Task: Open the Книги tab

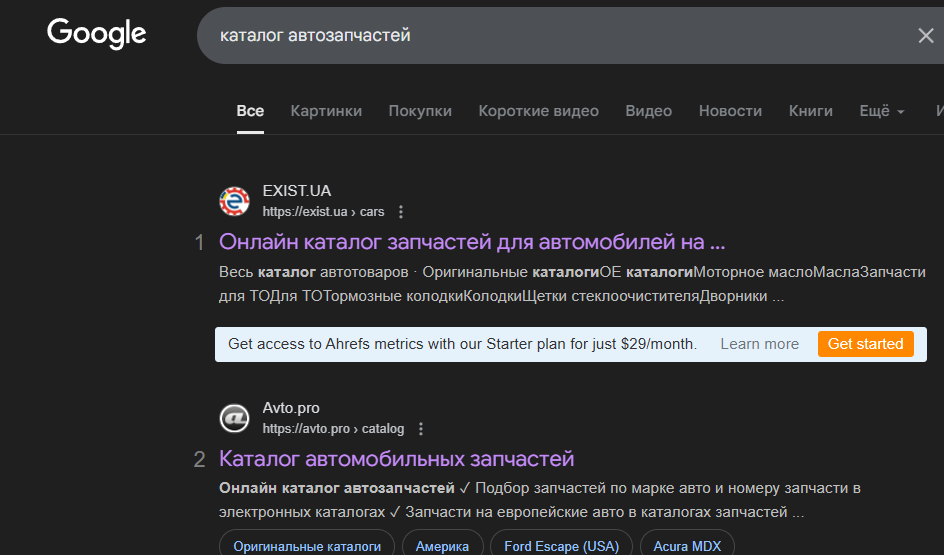Action: [x=810, y=111]
